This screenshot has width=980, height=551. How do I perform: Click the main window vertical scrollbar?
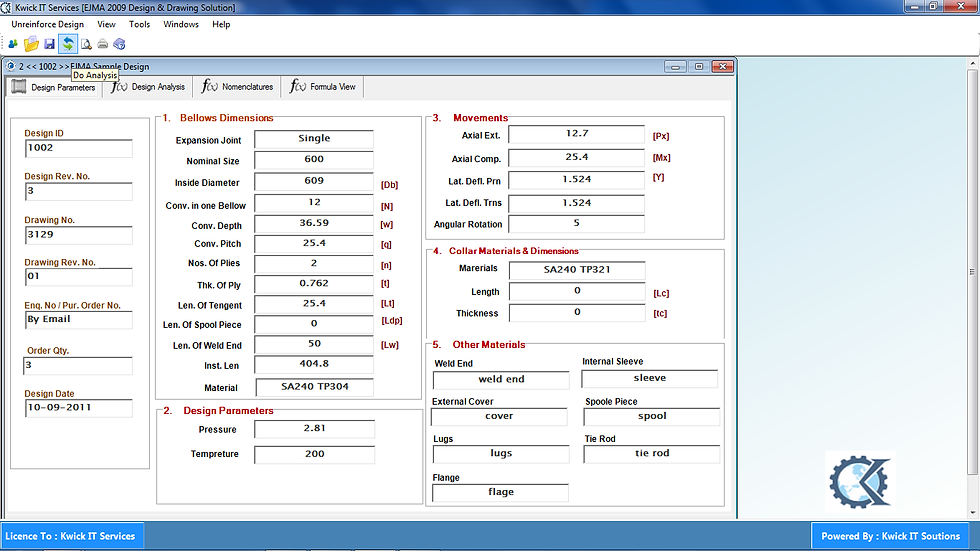972,287
